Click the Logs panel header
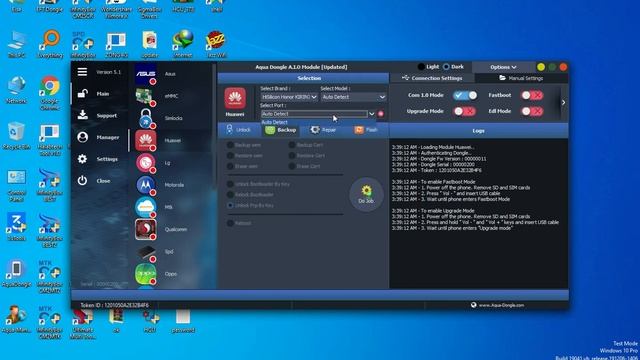Viewport: 640px width, 360px height. point(478,131)
